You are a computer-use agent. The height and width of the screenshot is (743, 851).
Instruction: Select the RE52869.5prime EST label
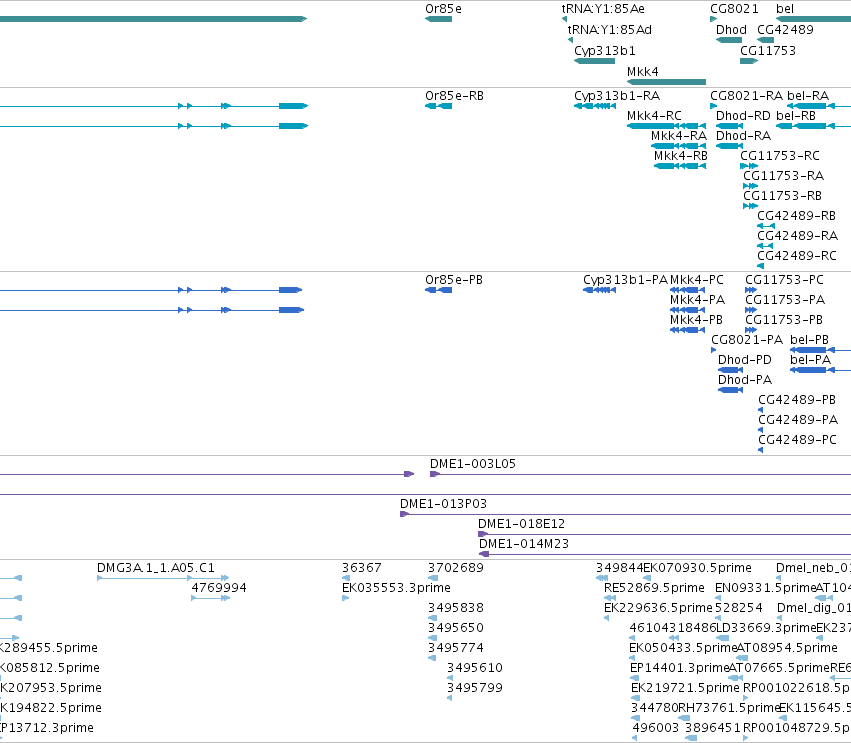[x=654, y=588]
